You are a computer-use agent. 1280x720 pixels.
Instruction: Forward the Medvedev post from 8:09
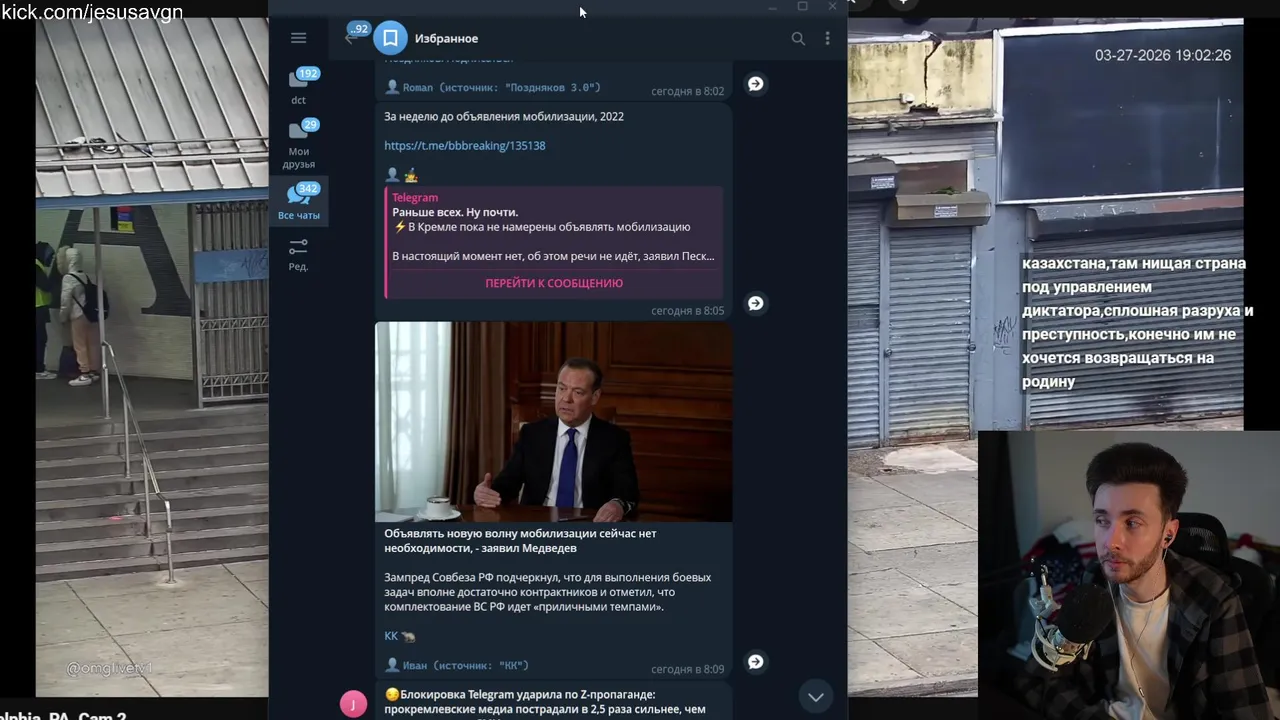[x=756, y=661]
